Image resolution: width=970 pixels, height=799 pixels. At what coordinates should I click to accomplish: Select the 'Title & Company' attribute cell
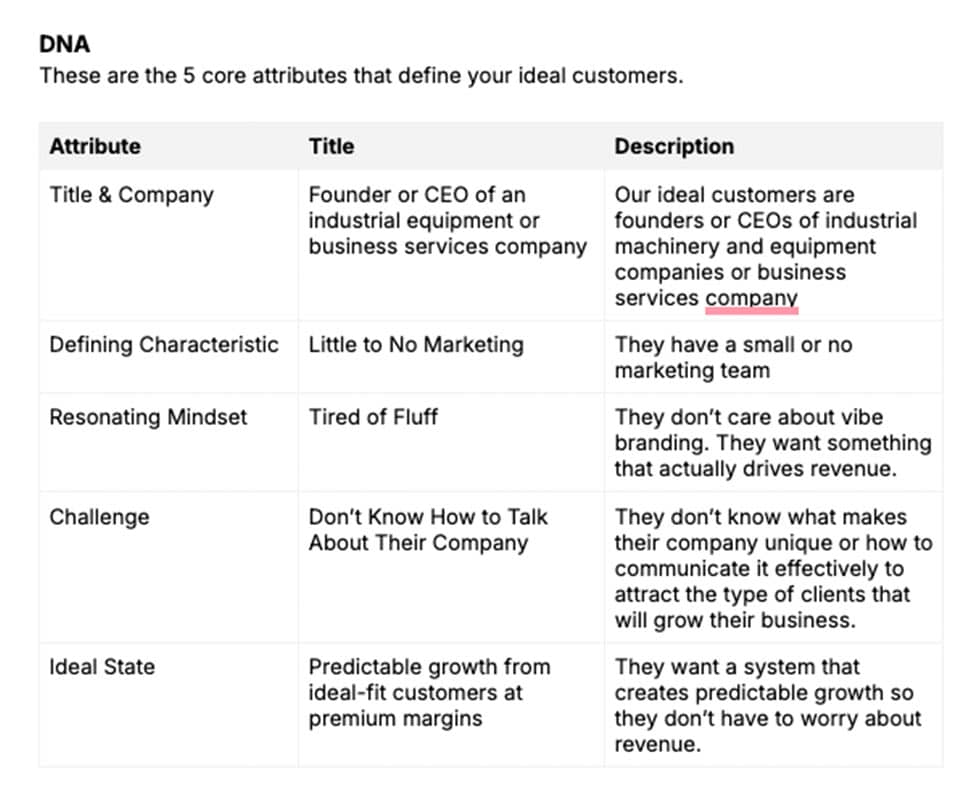tap(131, 195)
